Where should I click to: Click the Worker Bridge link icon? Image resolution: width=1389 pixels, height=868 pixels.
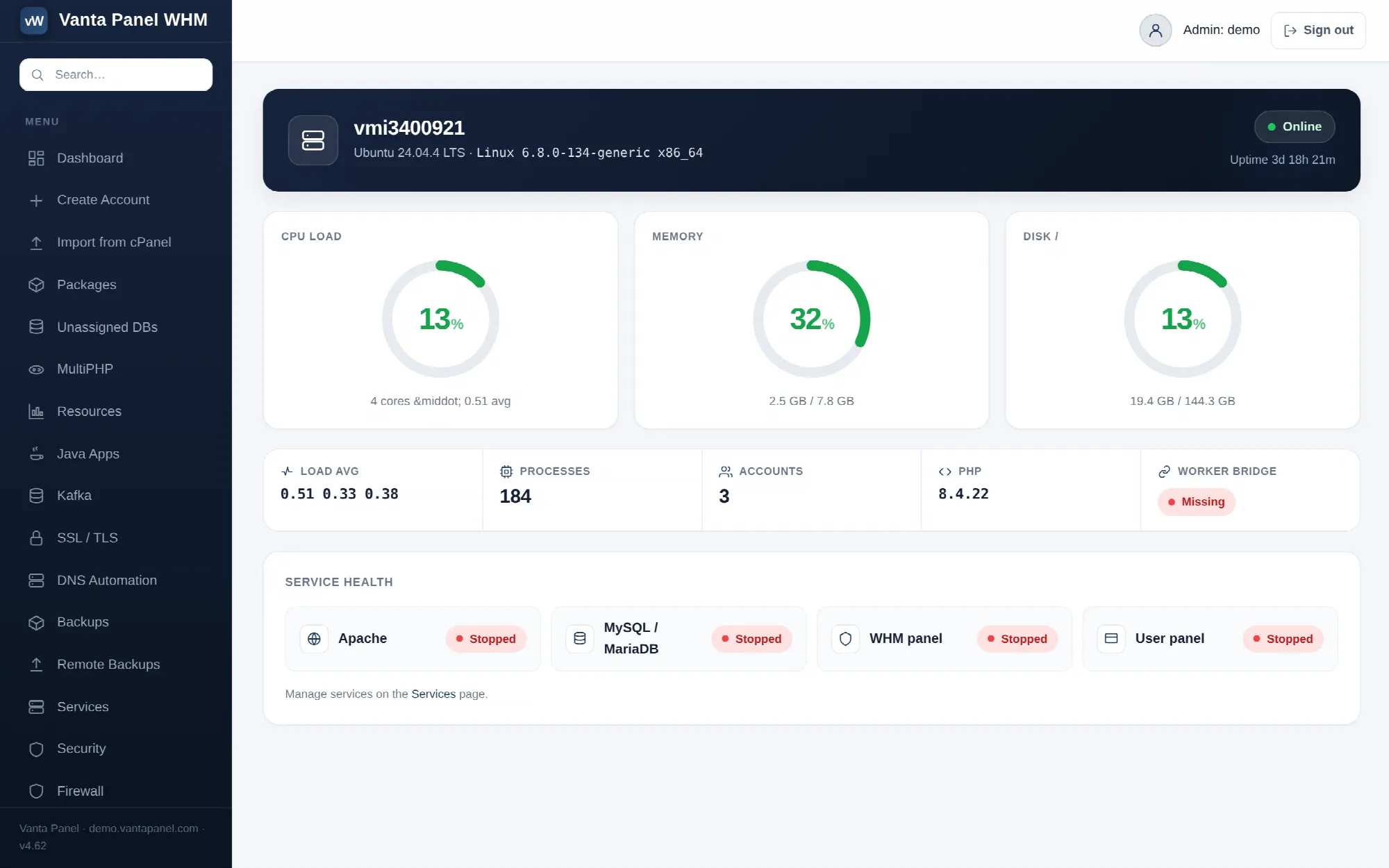pos(1165,472)
